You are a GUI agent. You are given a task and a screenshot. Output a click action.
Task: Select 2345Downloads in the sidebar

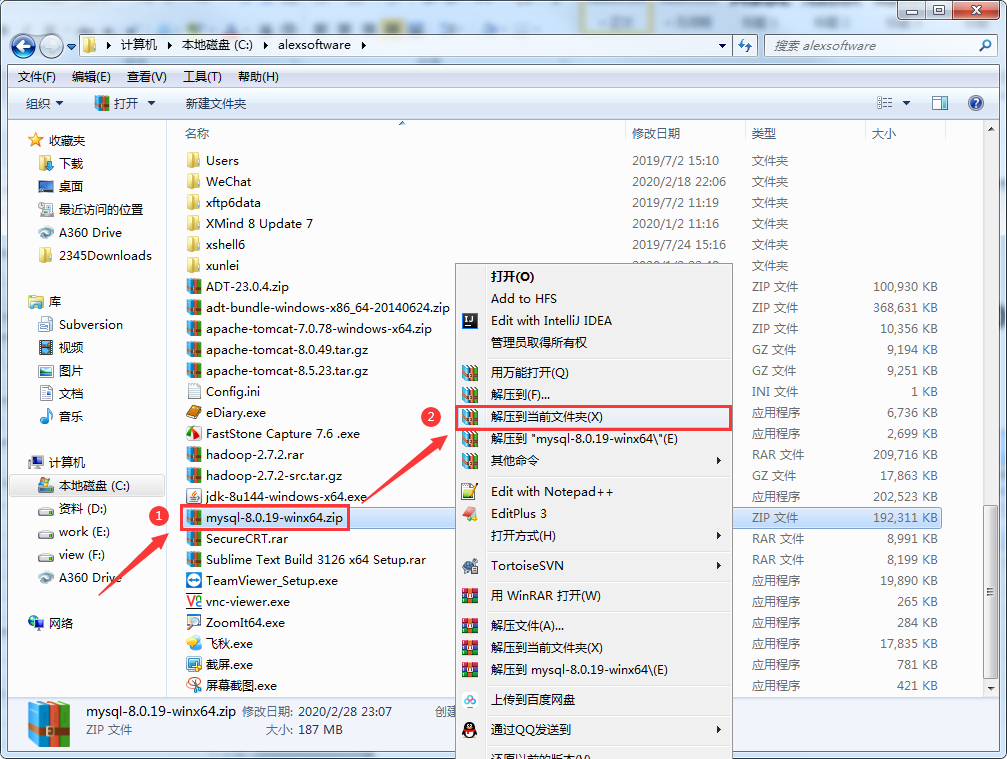pos(105,256)
